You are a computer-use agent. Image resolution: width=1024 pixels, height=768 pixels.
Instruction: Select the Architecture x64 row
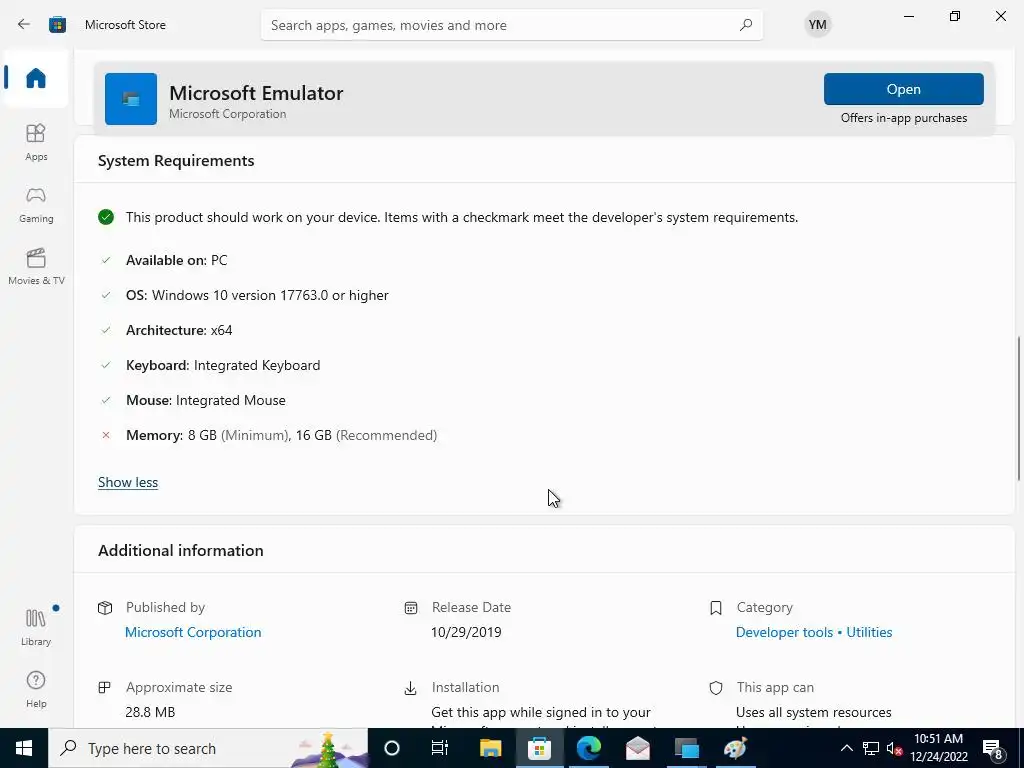[x=179, y=330]
